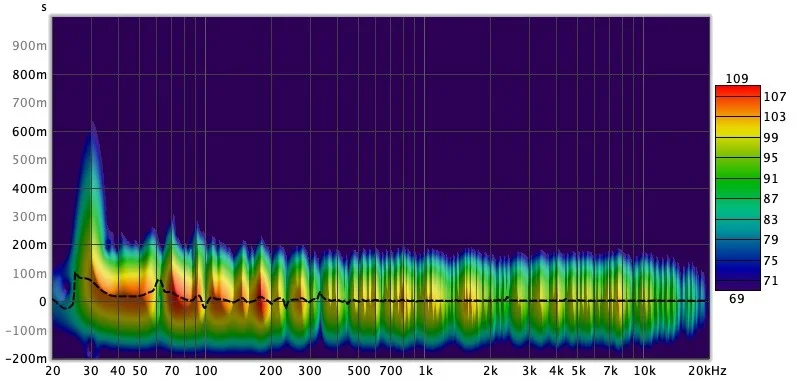The image size is (800, 383).
Task: Click the "95" legend value
Action: 771,158
